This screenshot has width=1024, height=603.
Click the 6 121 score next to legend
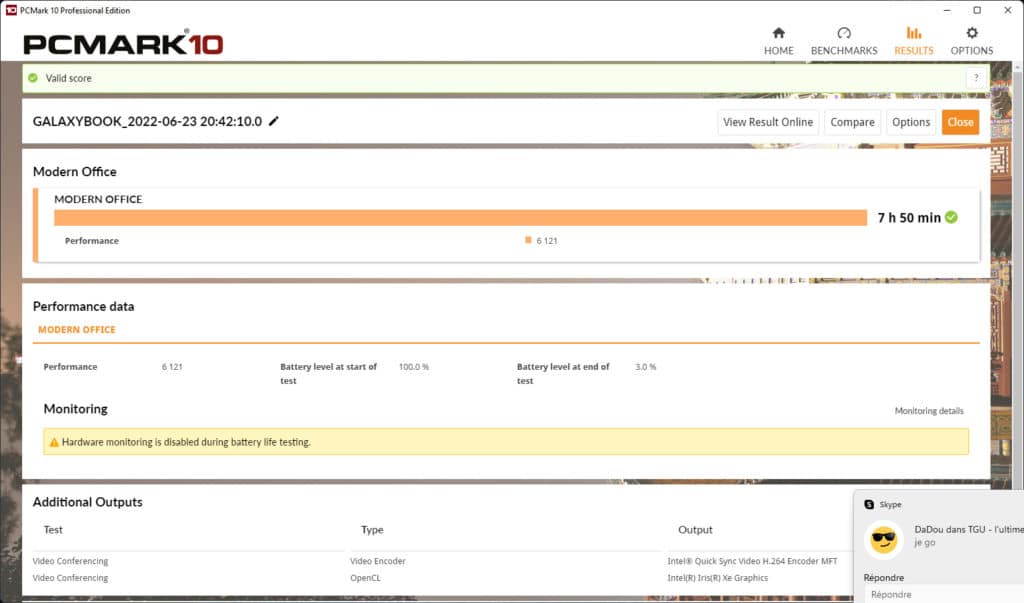547,241
